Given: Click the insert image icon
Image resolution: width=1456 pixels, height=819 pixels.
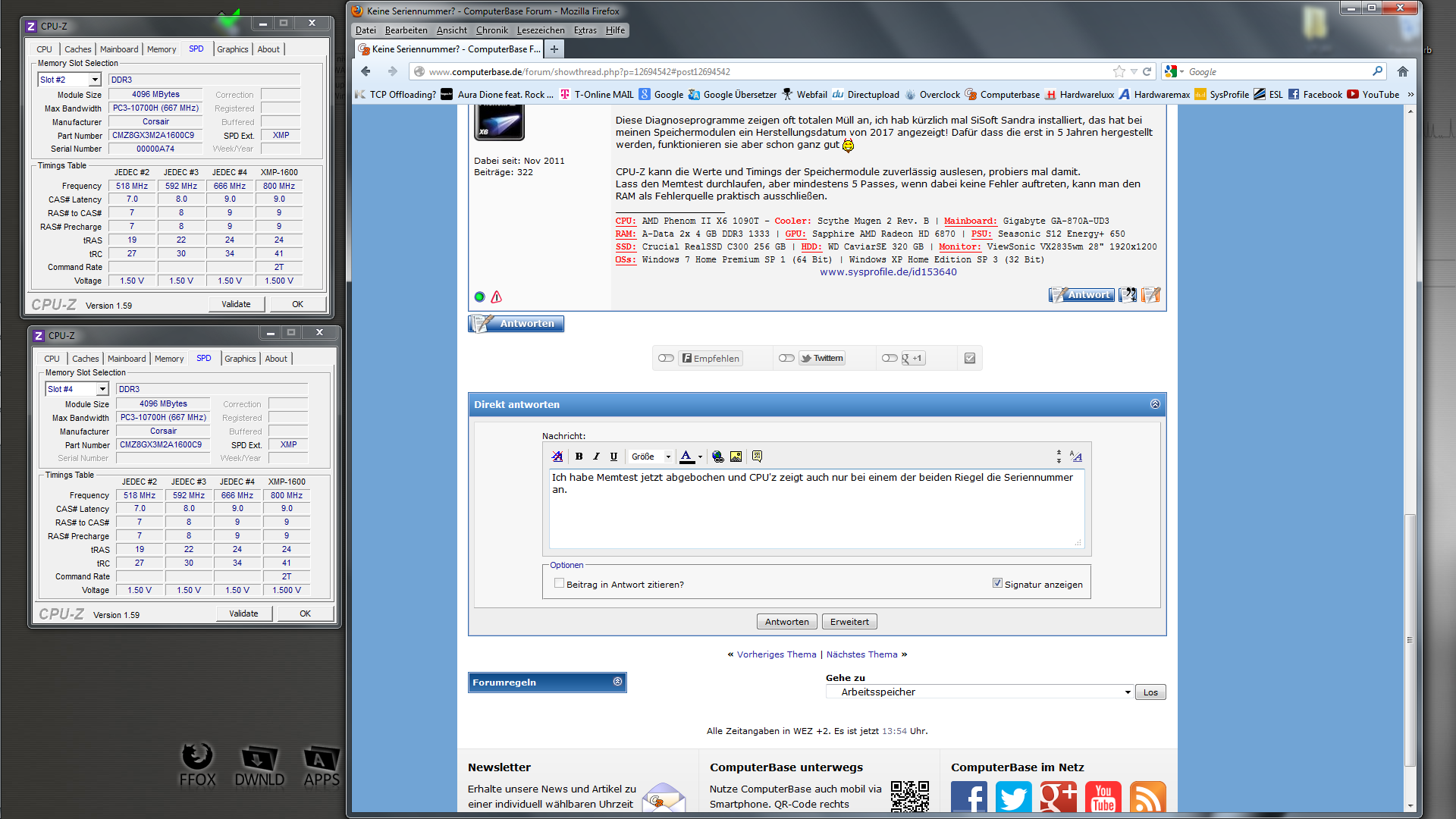Looking at the screenshot, I should point(736,457).
